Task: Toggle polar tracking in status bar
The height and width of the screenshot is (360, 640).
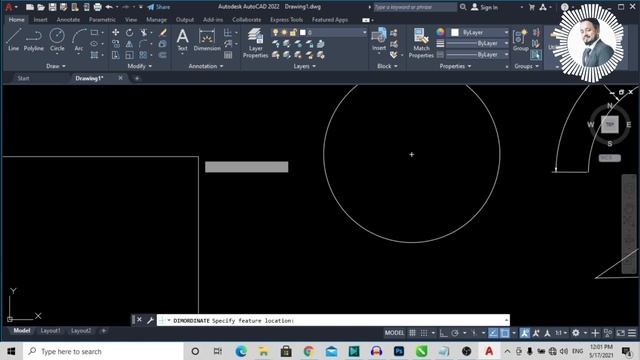Action: (455, 333)
